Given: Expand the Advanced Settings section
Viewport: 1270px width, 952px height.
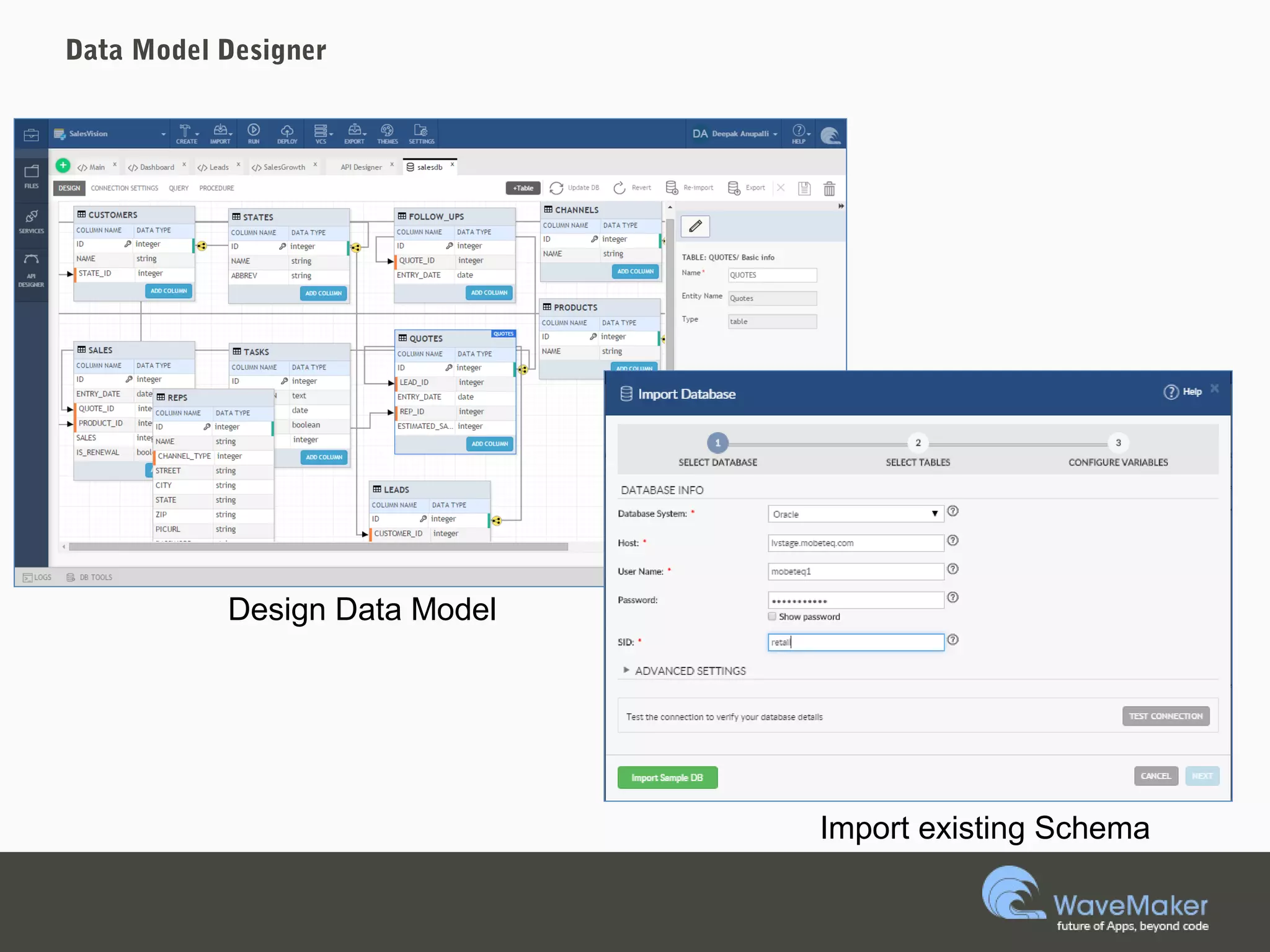Looking at the screenshot, I should 685,671.
